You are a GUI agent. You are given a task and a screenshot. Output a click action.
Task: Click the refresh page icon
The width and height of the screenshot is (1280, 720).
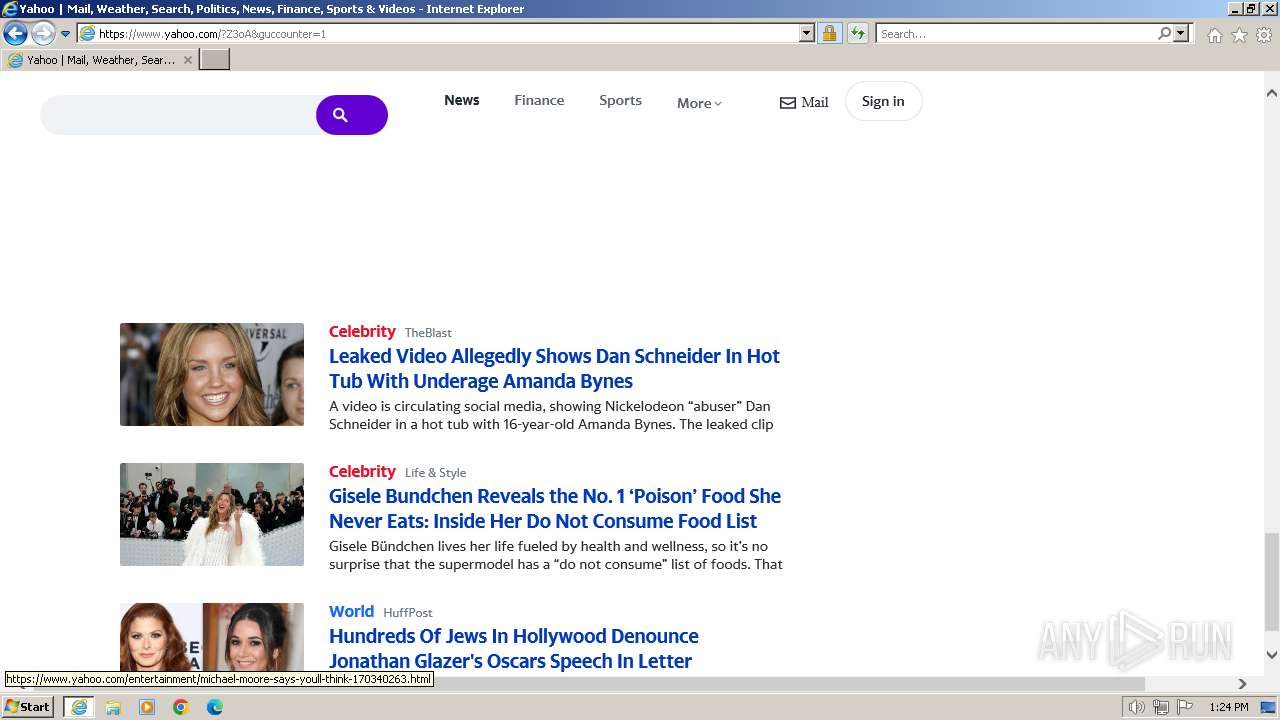click(857, 34)
